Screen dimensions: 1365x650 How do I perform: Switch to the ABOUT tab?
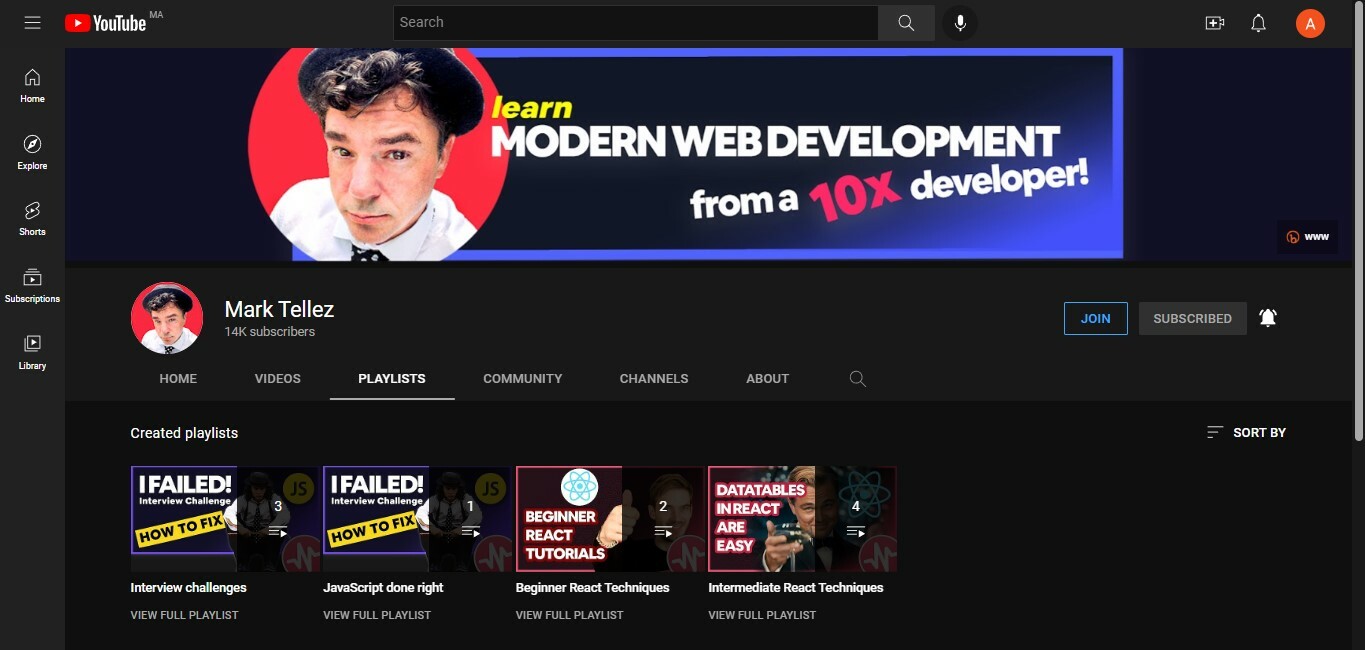(x=768, y=378)
